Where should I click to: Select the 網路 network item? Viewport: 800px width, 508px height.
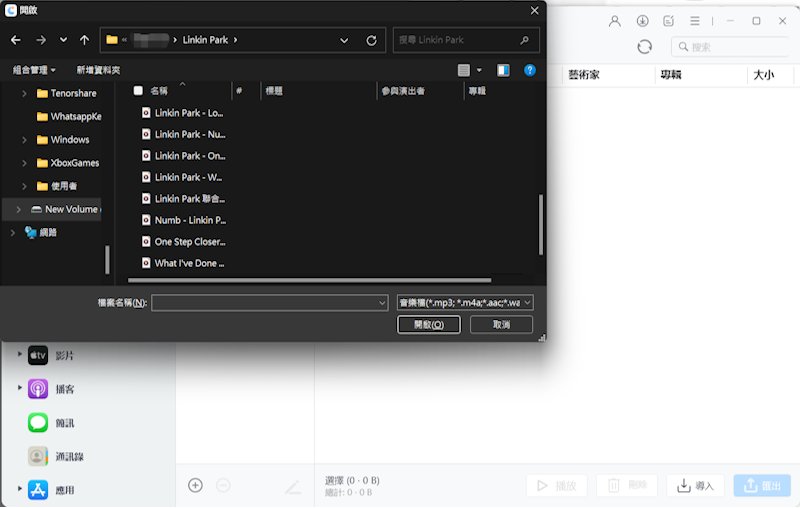(x=41, y=233)
